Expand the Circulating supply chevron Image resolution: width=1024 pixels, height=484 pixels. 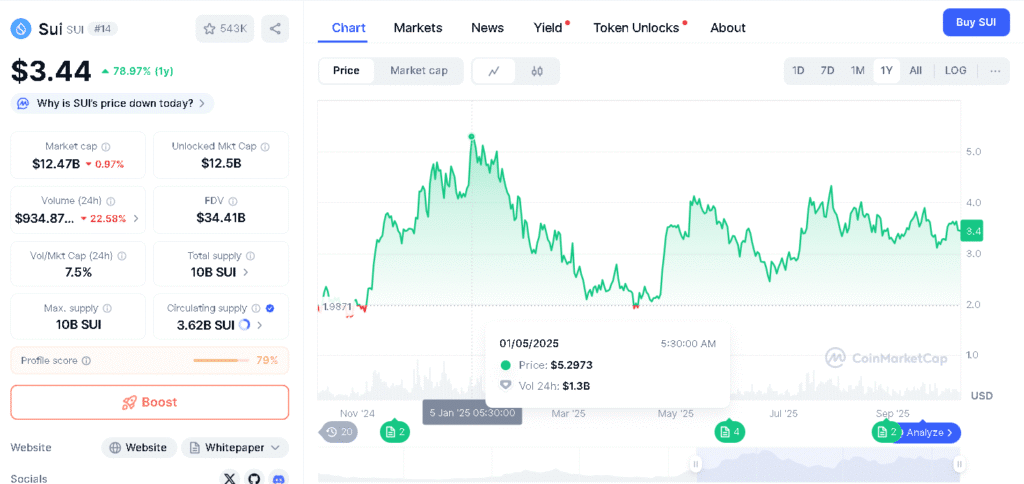coord(259,325)
